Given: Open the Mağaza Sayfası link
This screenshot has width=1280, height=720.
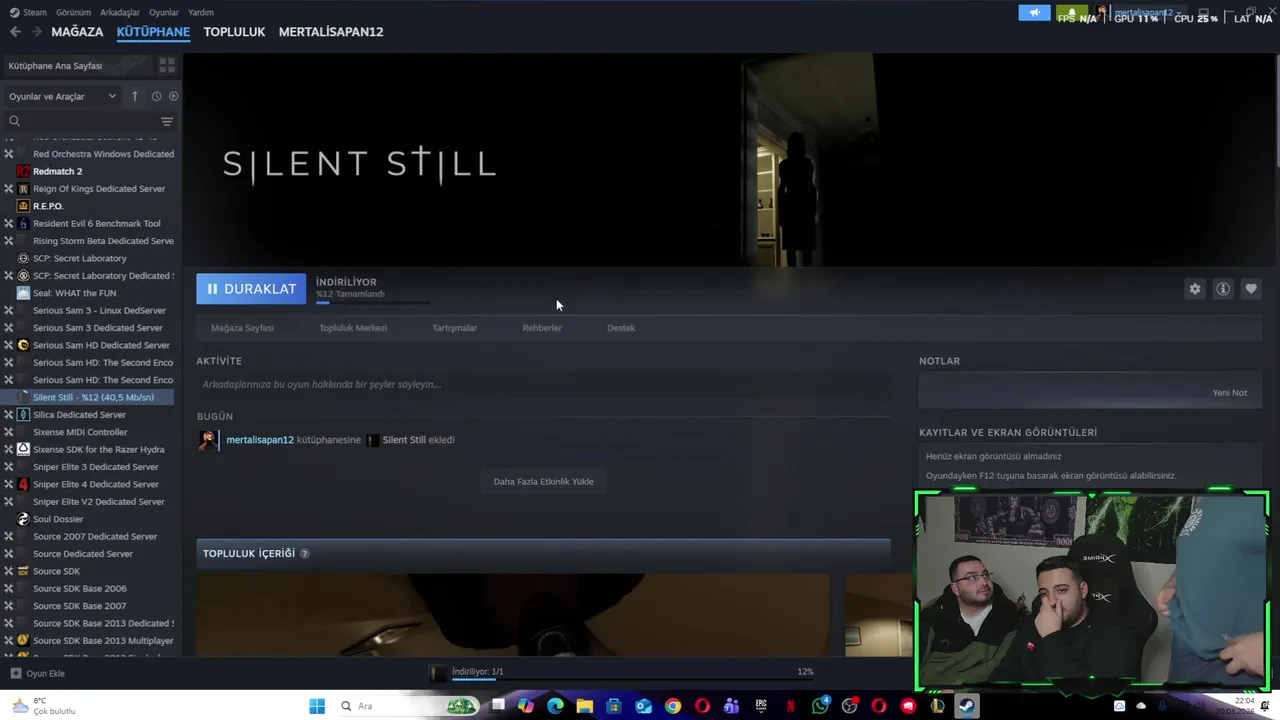Looking at the screenshot, I should point(242,328).
